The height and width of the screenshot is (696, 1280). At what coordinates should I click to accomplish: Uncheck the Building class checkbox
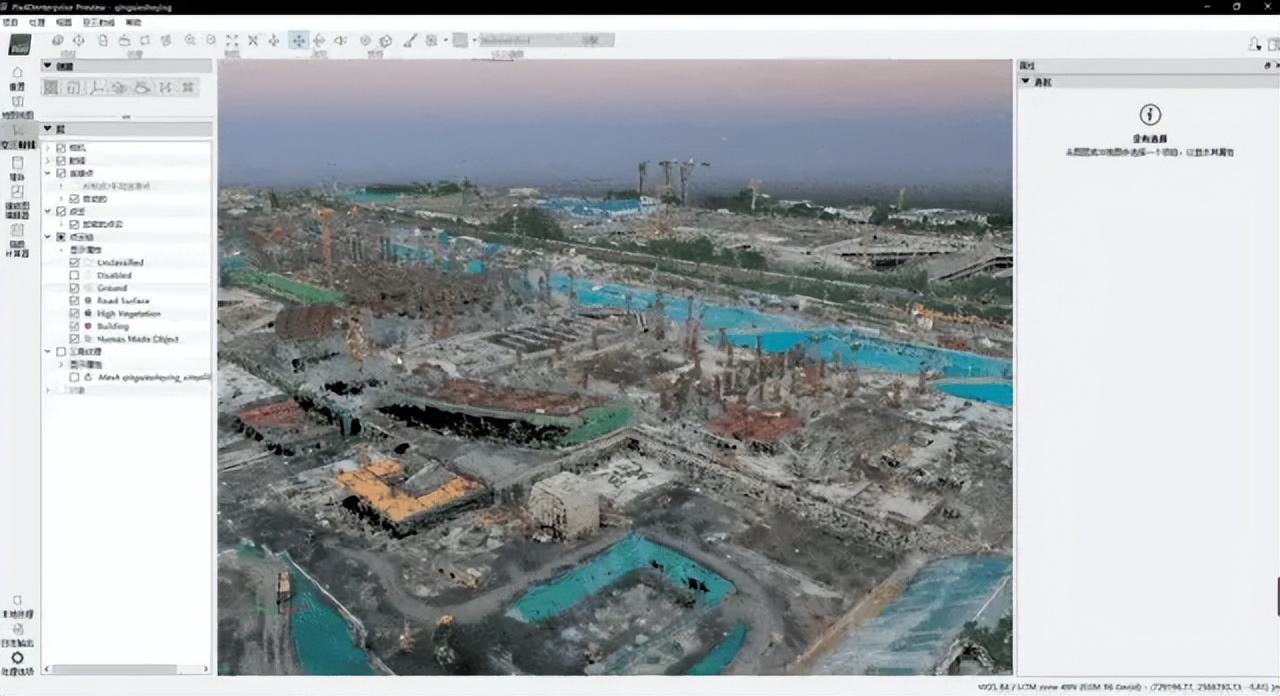click(75, 326)
